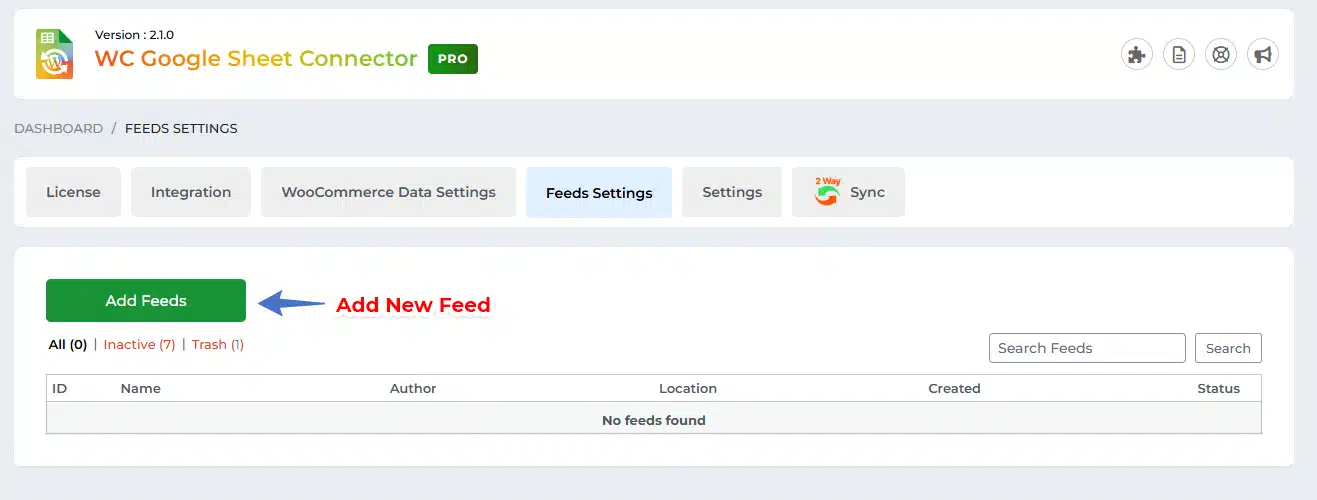Open the documentation page icon
The height and width of the screenshot is (500, 1317).
click(1179, 55)
